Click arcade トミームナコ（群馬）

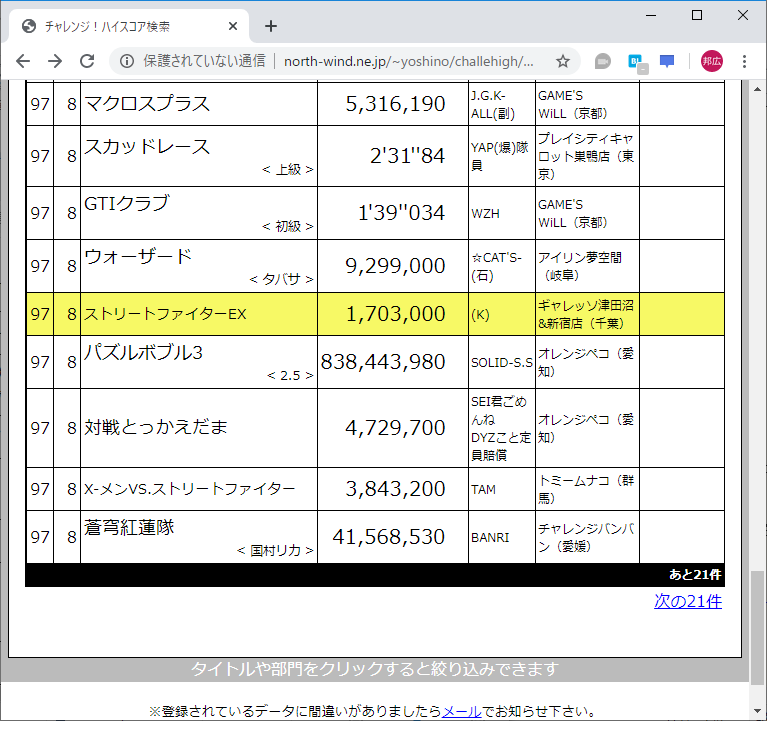586,489
